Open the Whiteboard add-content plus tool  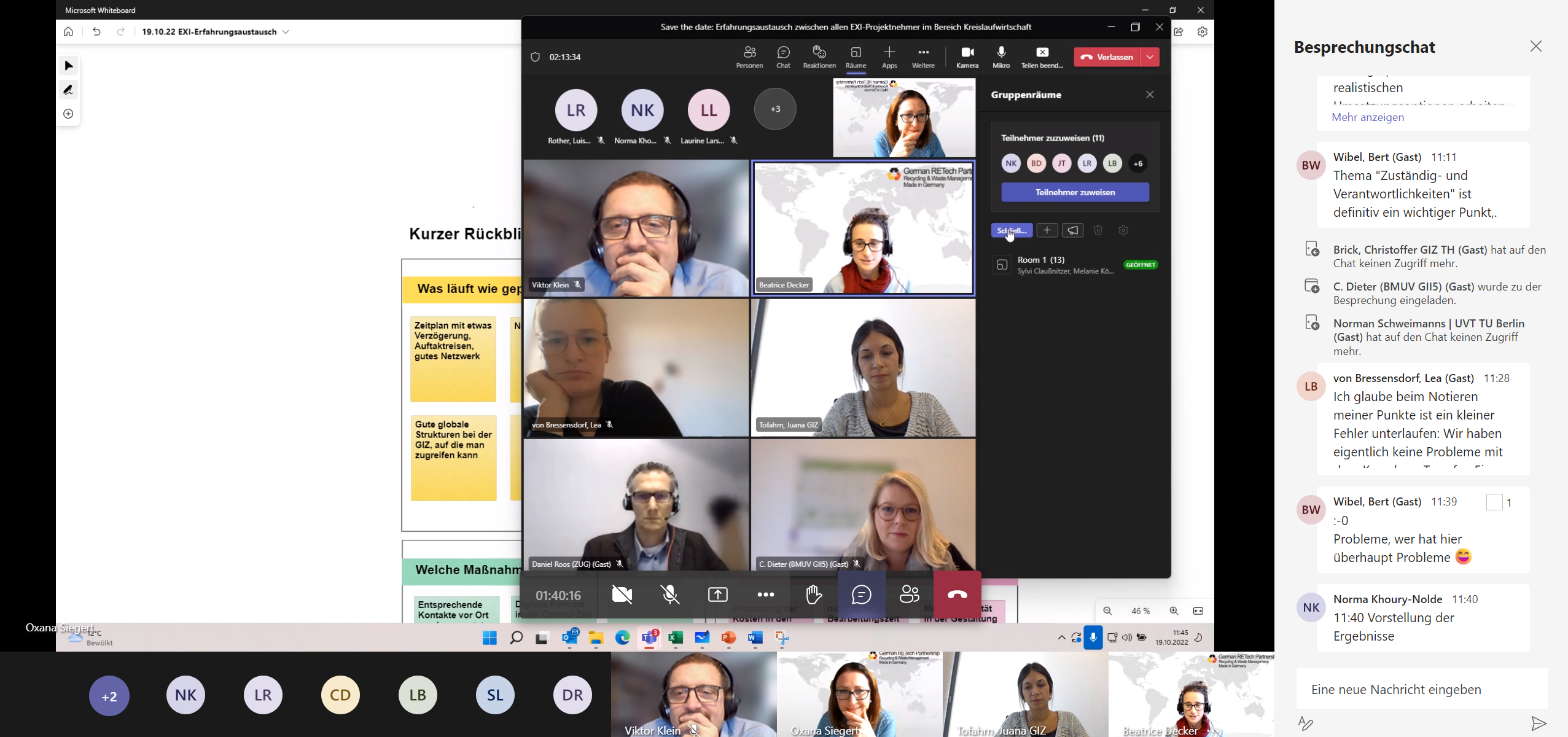pyautogui.click(x=69, y=114)
